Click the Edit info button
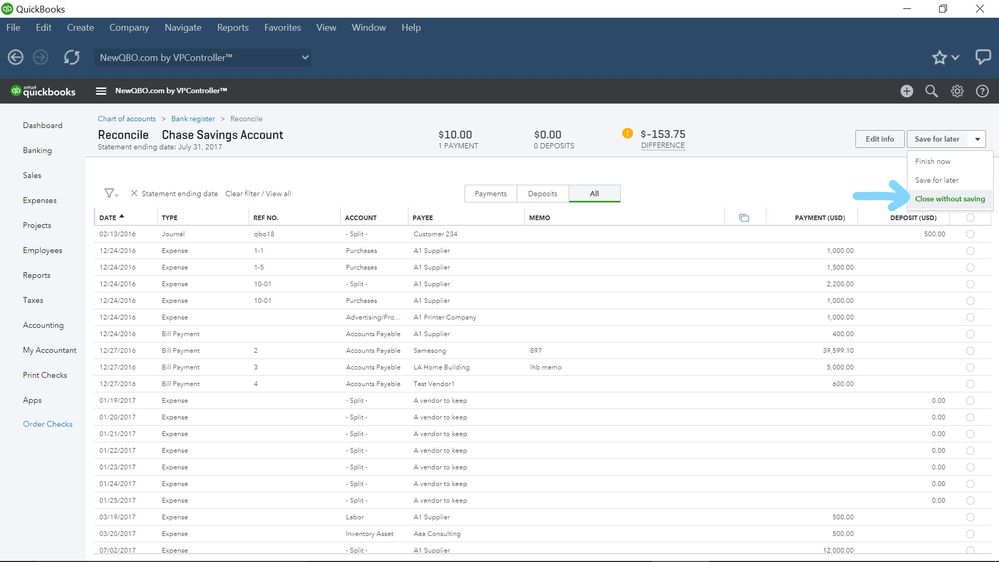This screenshot has width=999, height=562. click(x=879, y=139)
